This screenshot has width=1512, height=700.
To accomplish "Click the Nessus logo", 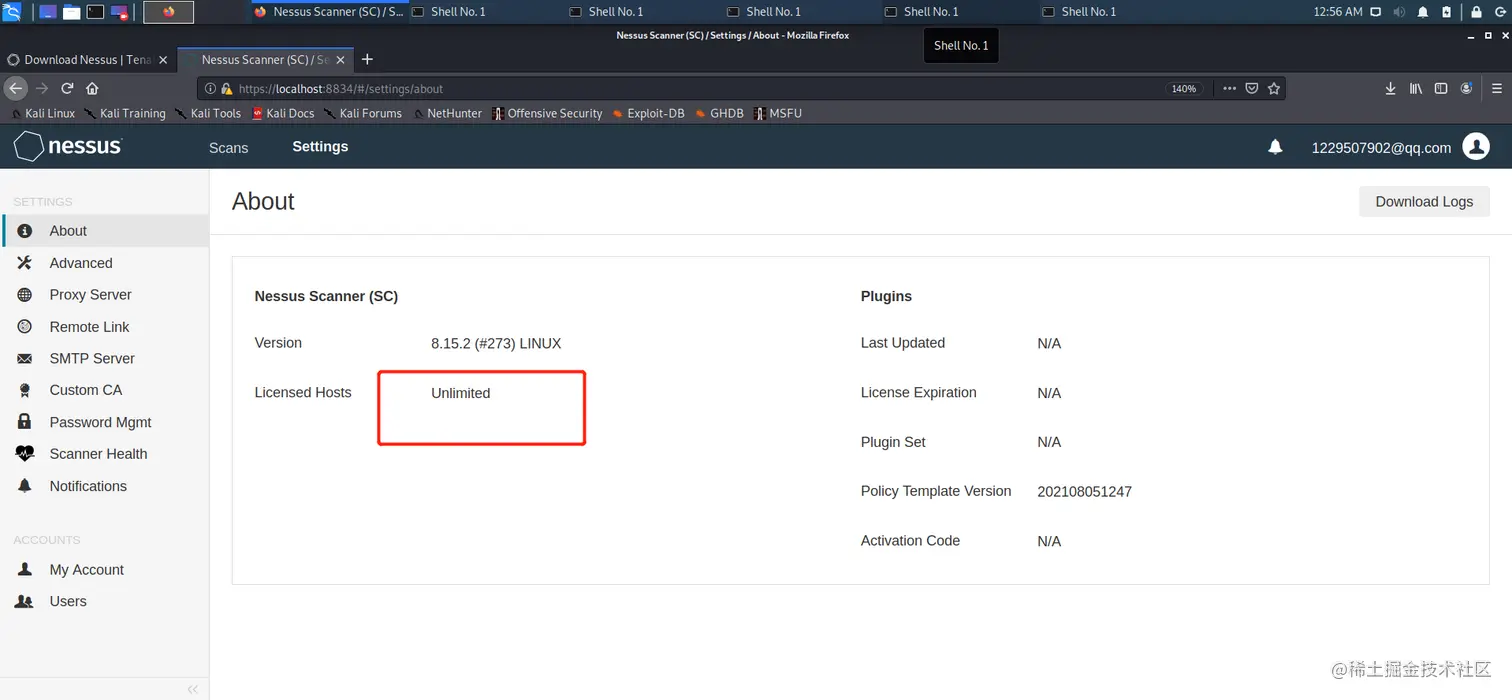I will point(68,147).
